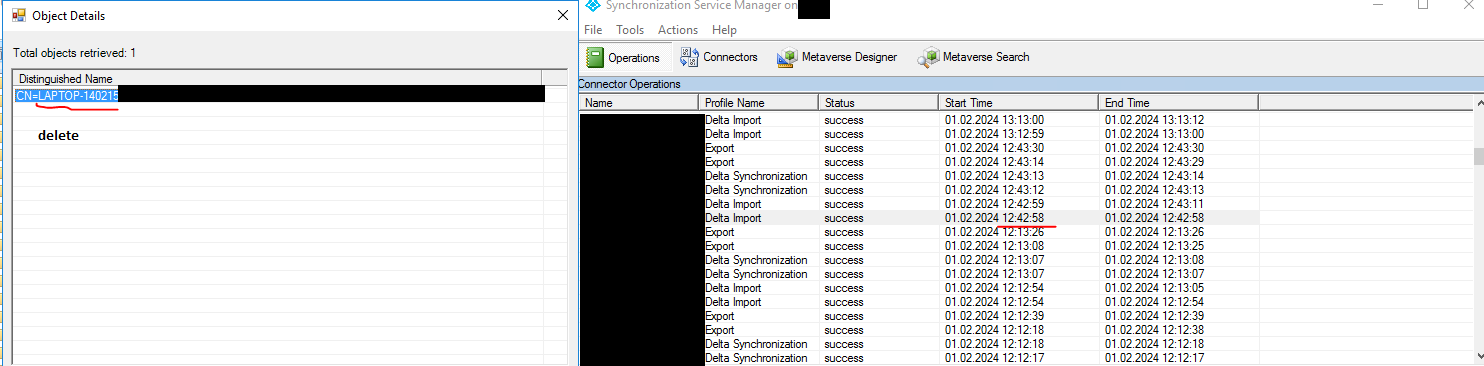Sort operations by Start Time column header

[x=1017, y=102]
